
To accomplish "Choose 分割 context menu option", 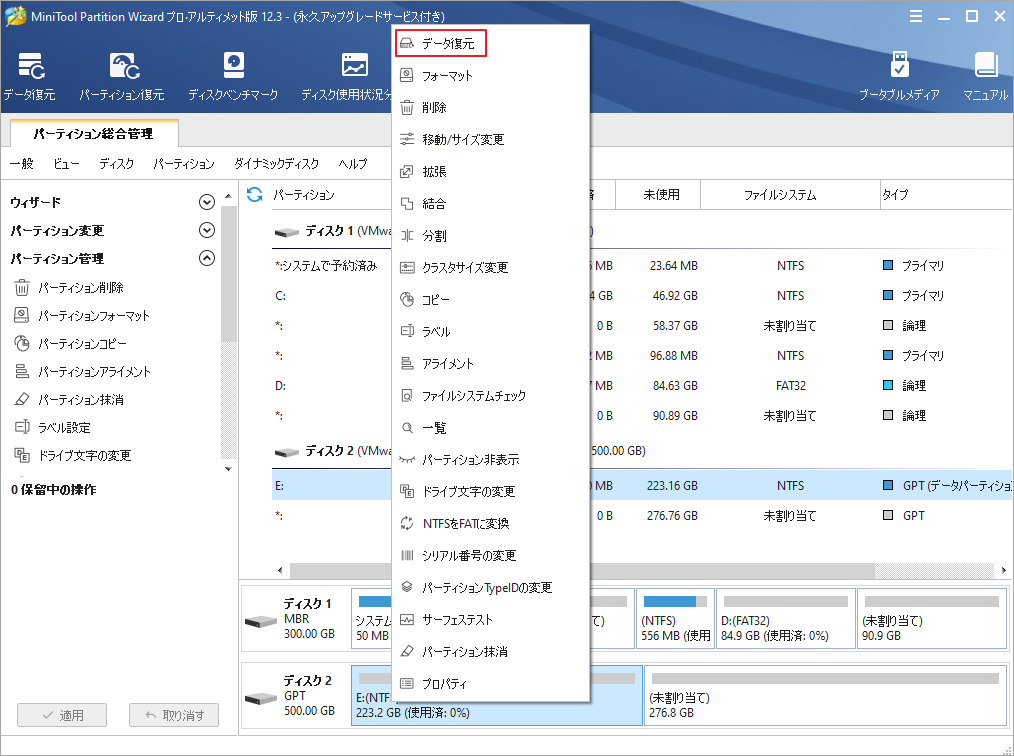I will coord(491,235).
